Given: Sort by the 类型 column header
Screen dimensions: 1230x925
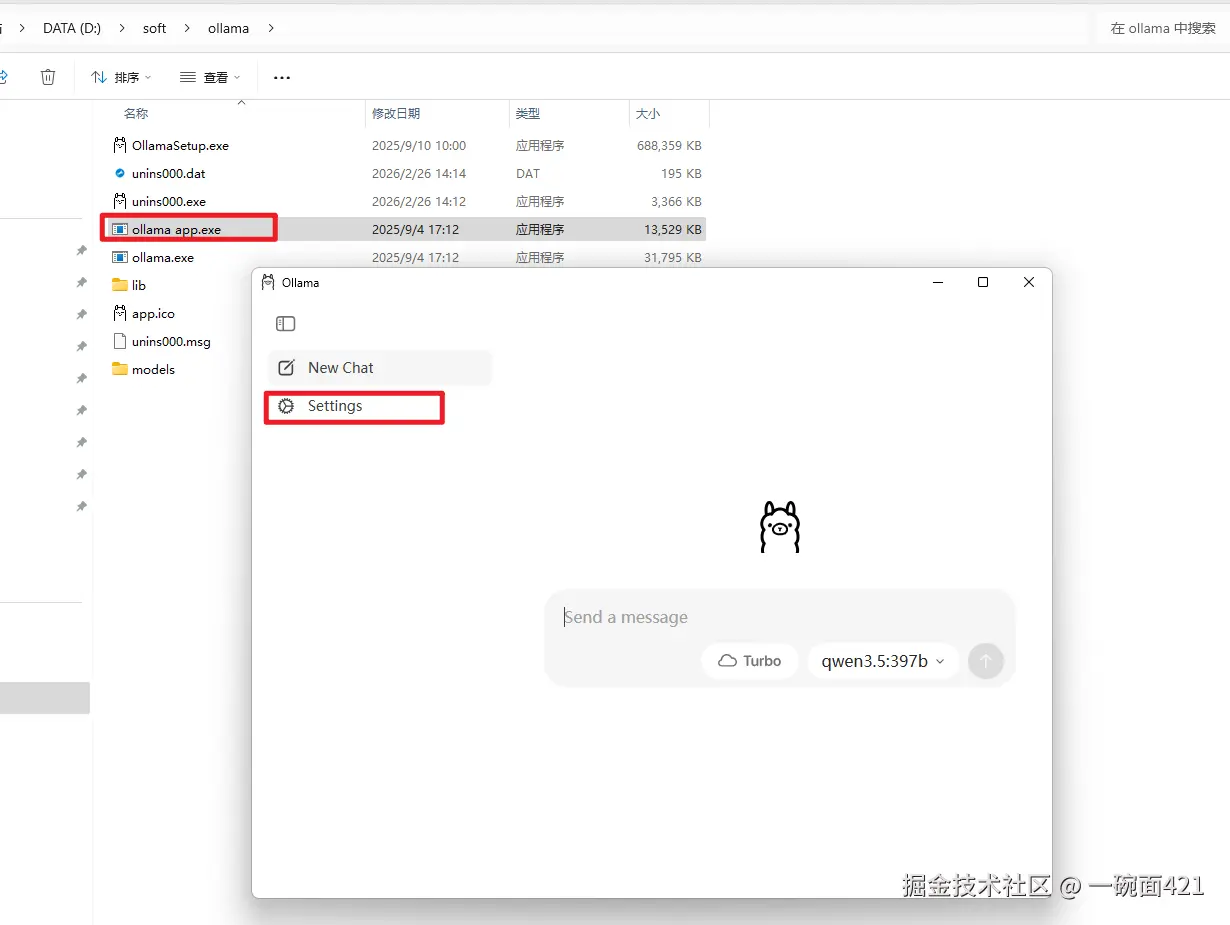Looking at the screenshot, I should click(528, 114).
